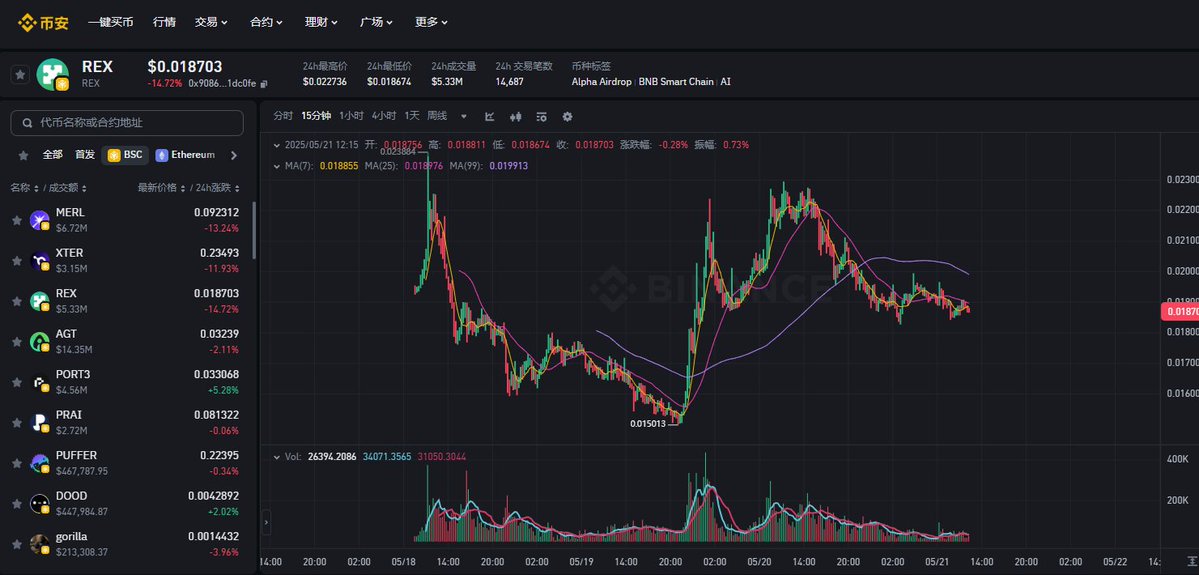Collapse the Vol indicator row chevron
The width and height of the screenshot is (1199, 575).
pyautogui.click(x=278, y=456)
